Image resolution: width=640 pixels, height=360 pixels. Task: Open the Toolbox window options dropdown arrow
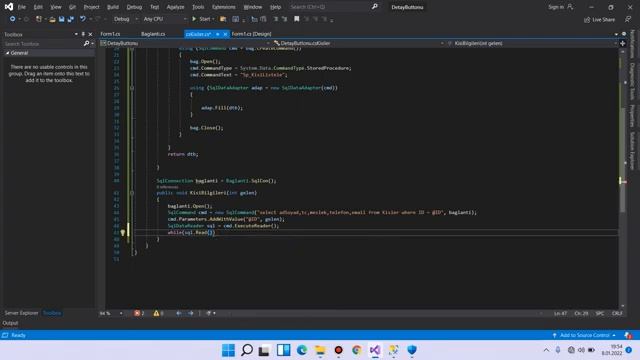point(76,34)
